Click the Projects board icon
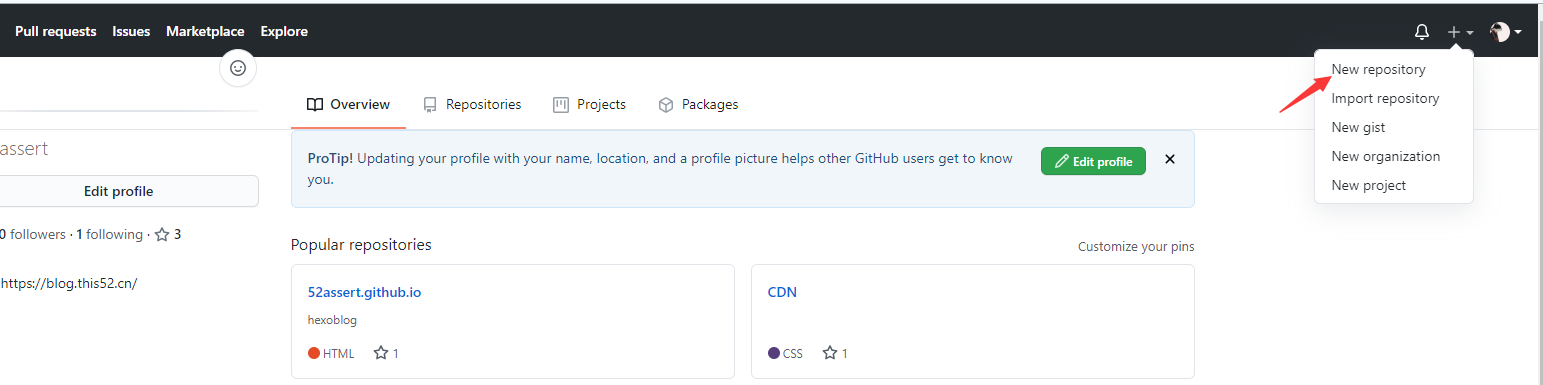The width and height of the screenshot is (1543, 385). (x=561, y=104)
